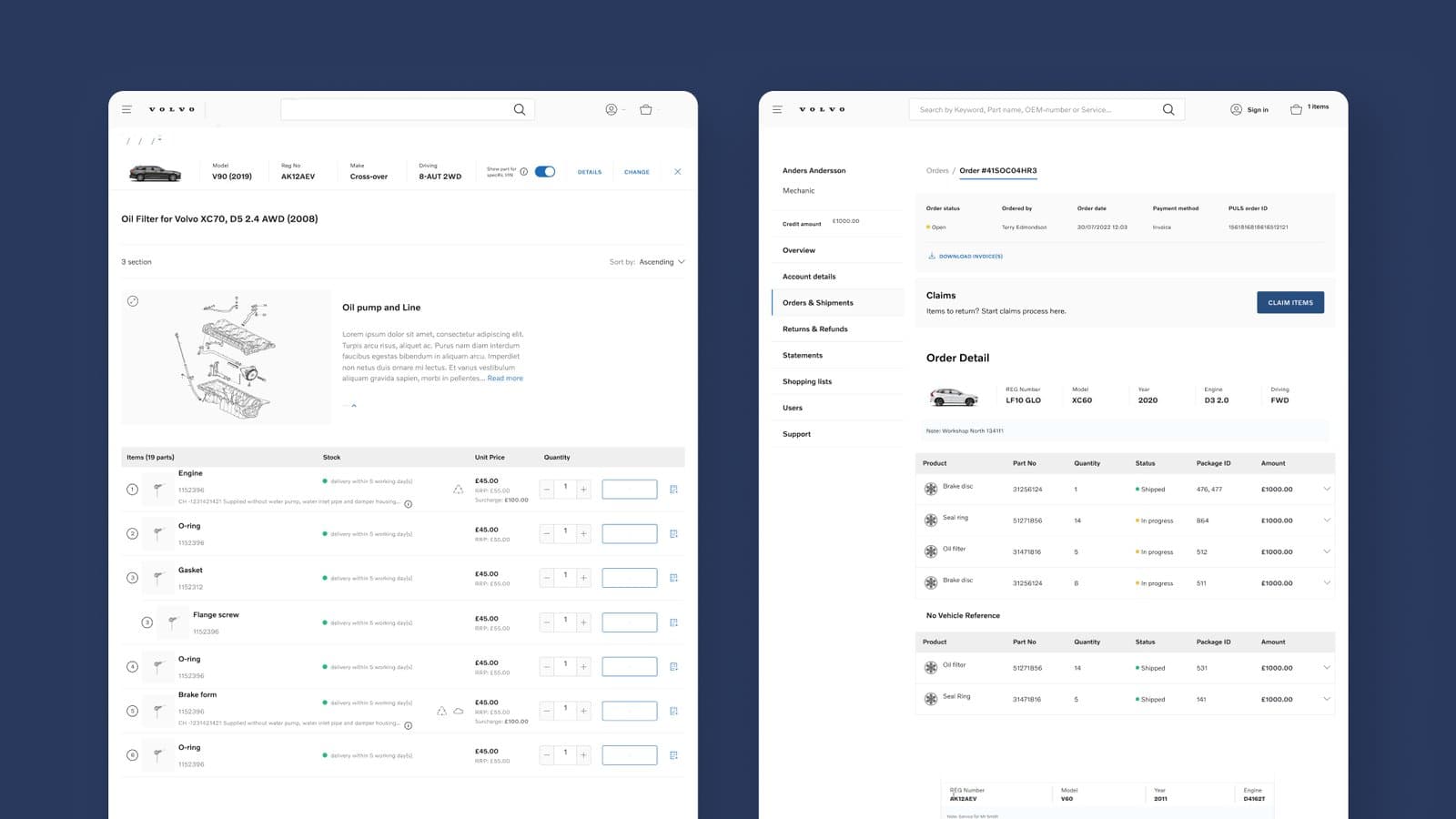Click the Oil pump exploded diagram thumbnail
The width and height of the screenshot is (1456, 819).
coord(227,357)
